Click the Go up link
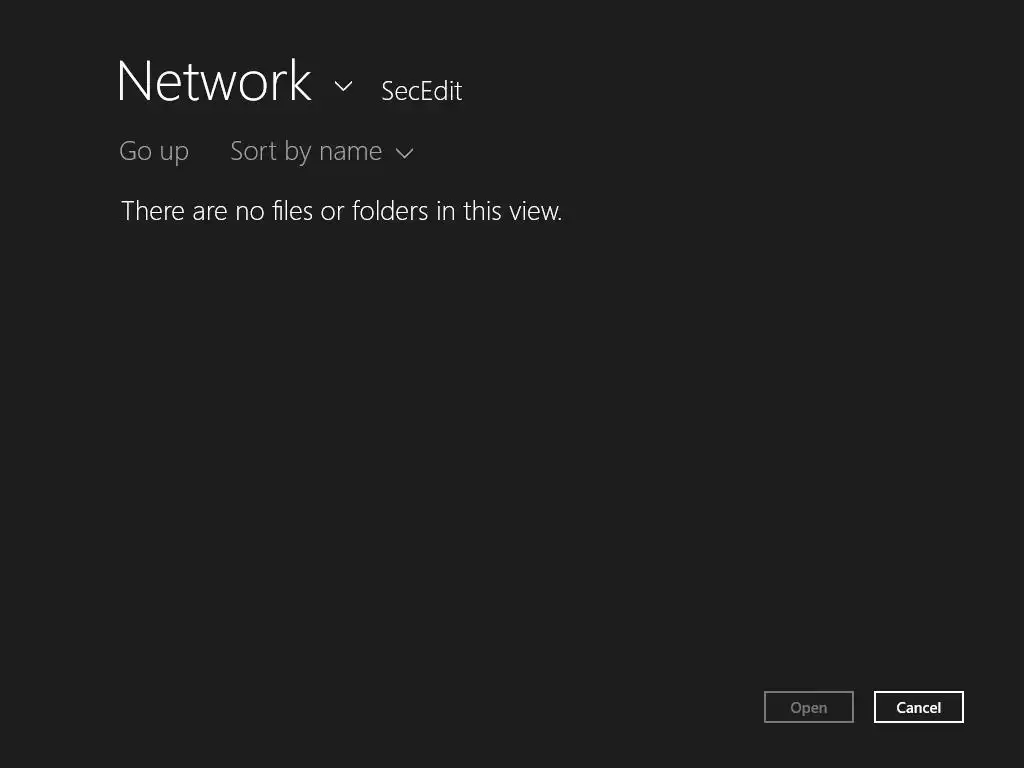The height and width of the screenshot is (768, 1024). pyautogui.click(x=154, y=152)
